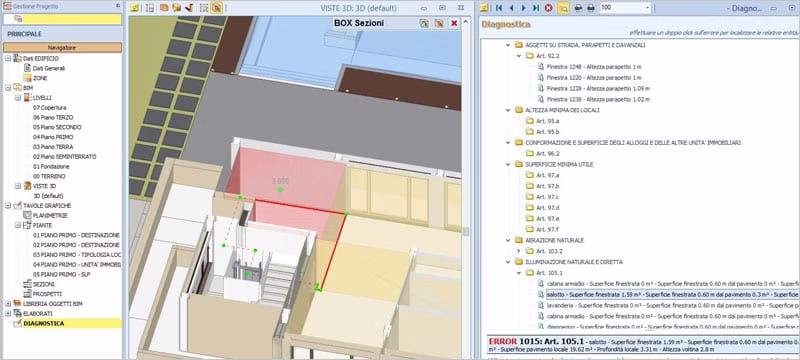Collapse AGGETTI SU STRADA, PARAPETTI E DAVANZALI group
Viewport: 800px width, 360px height.
[x=508, y=45]
